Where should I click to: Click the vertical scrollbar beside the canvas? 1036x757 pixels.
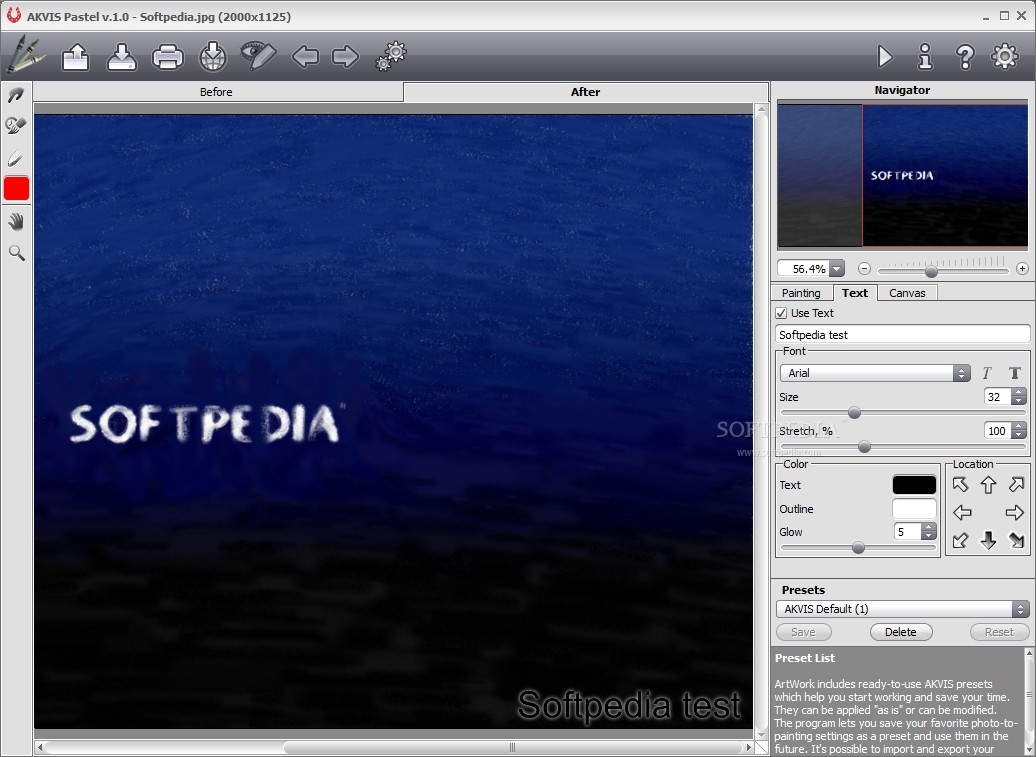760,422
